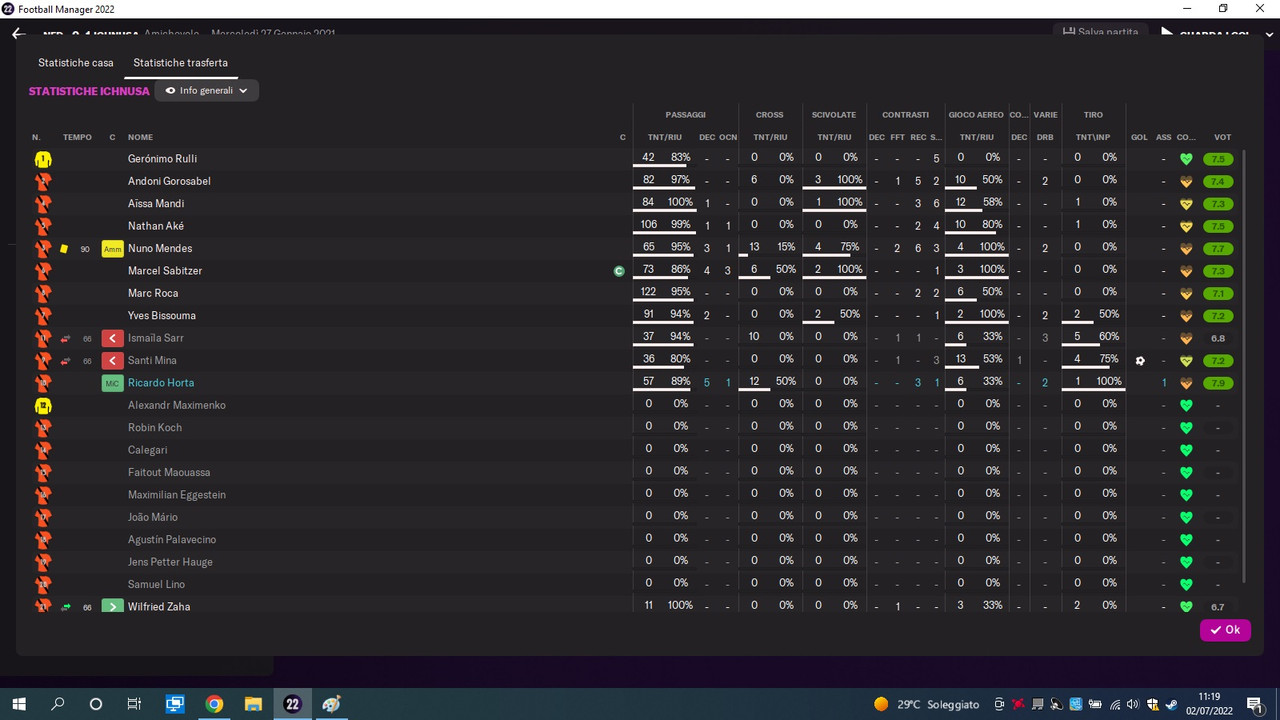Viewport: 1280px width, 720px height.
Task: Select Samuel Lino name
Action: [155, 584]
